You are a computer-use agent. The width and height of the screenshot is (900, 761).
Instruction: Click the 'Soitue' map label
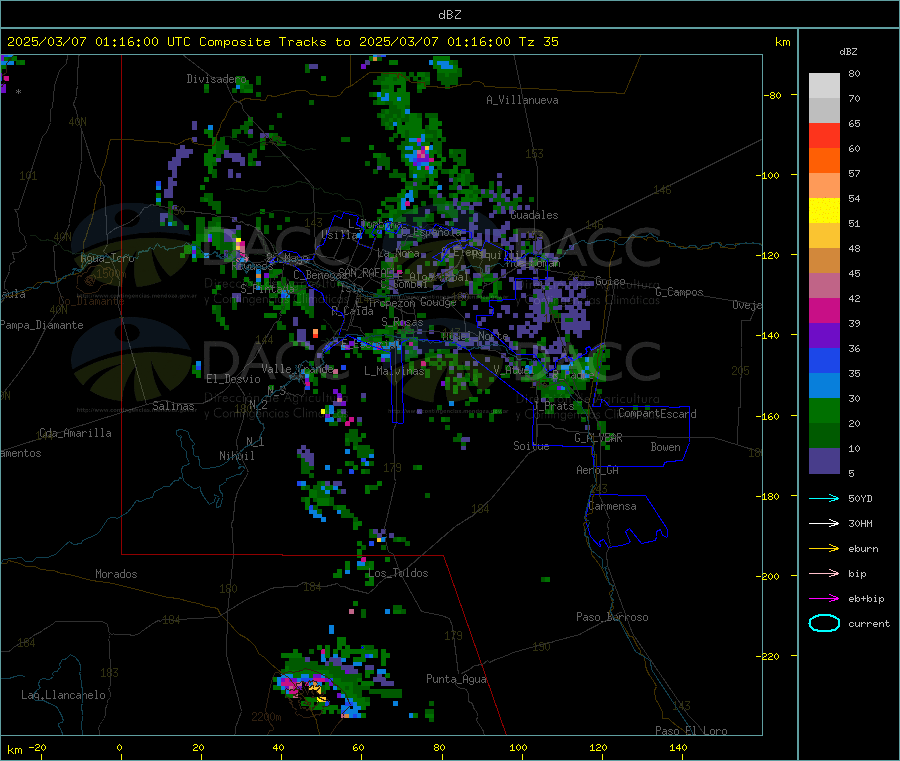[x=531, y=446]
